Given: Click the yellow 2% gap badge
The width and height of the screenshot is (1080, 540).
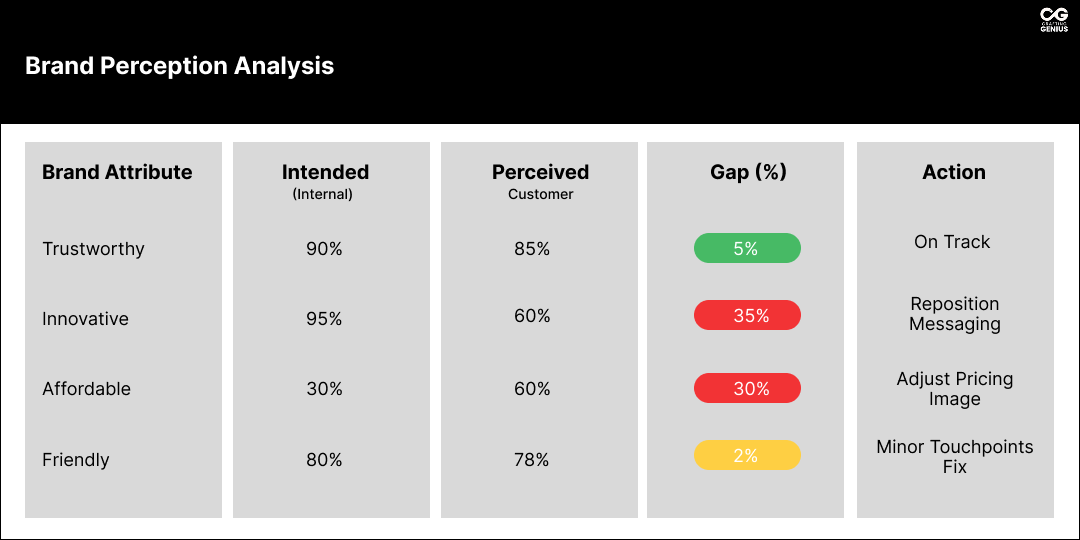Looking at the screenshot, I should tap(747, 455).
